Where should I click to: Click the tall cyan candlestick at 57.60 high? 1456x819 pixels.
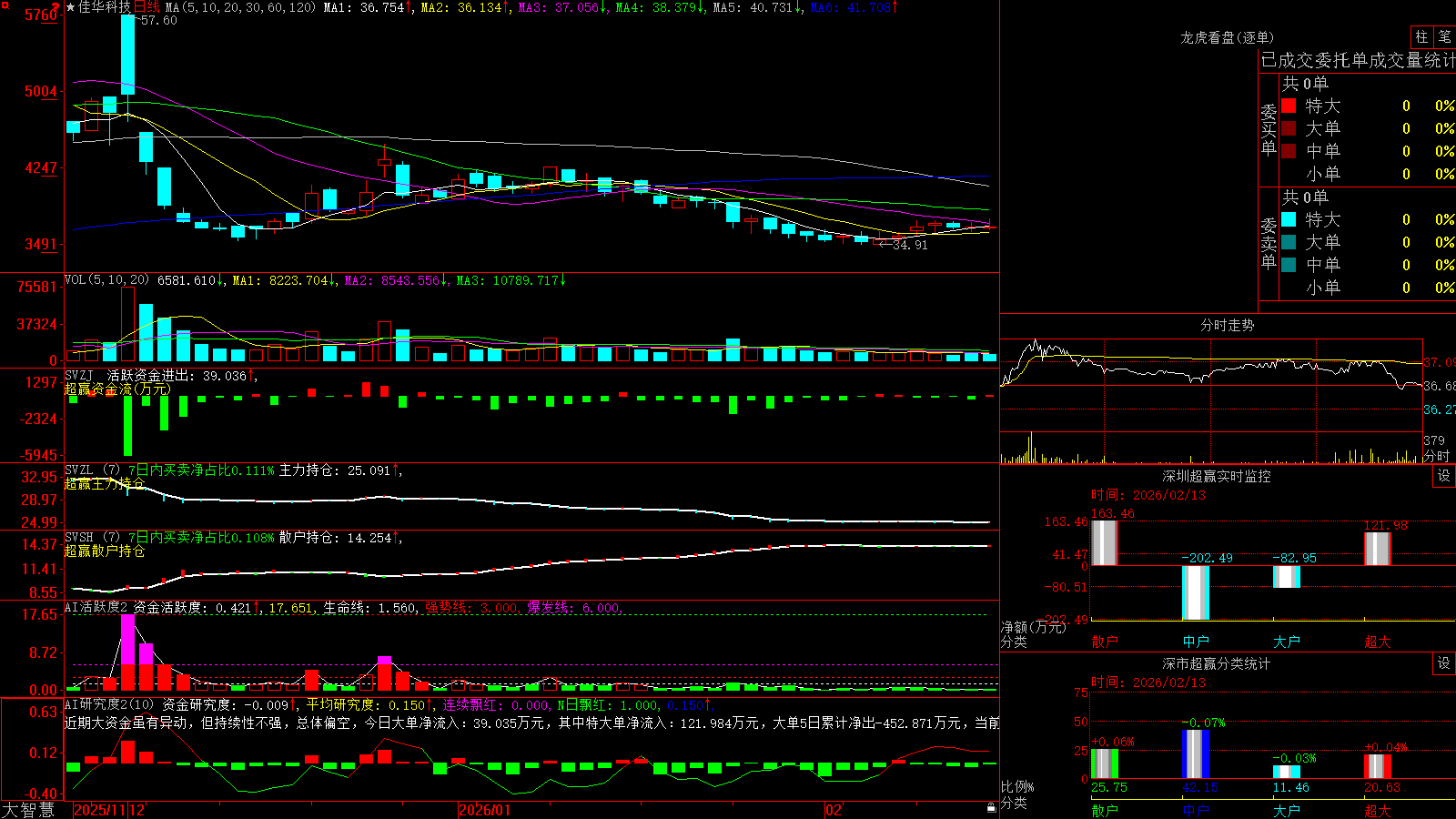[127, 55]
